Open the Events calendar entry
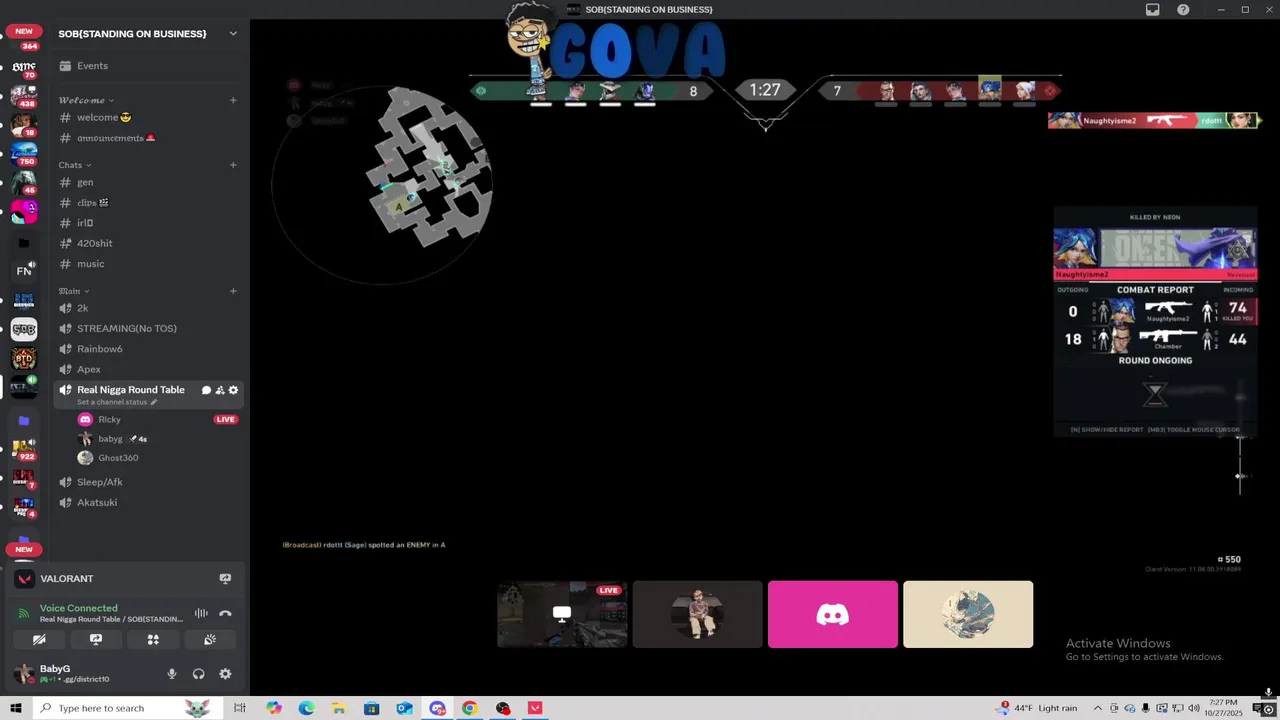The height and width of the screenshot is (720, 1280). 148,66
